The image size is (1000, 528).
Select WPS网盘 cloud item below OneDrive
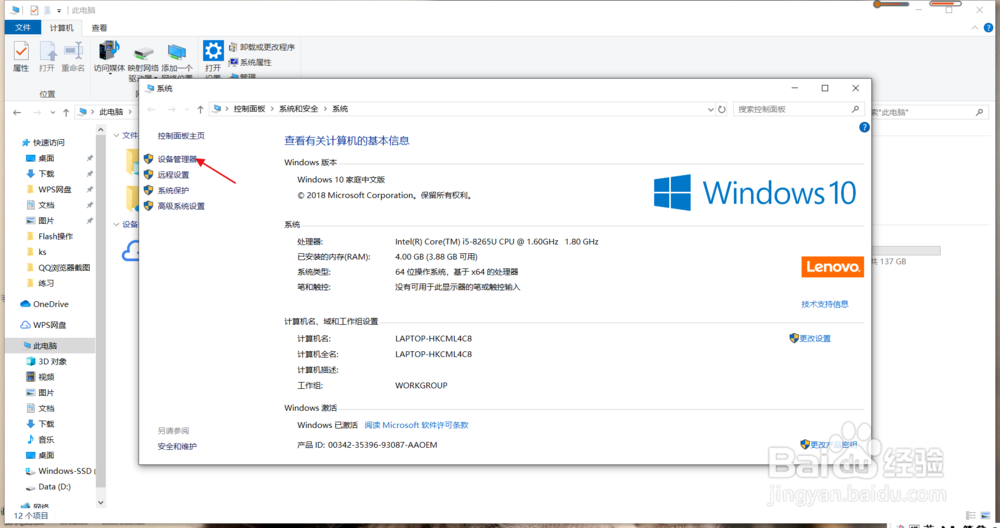(x=50, y=325)
